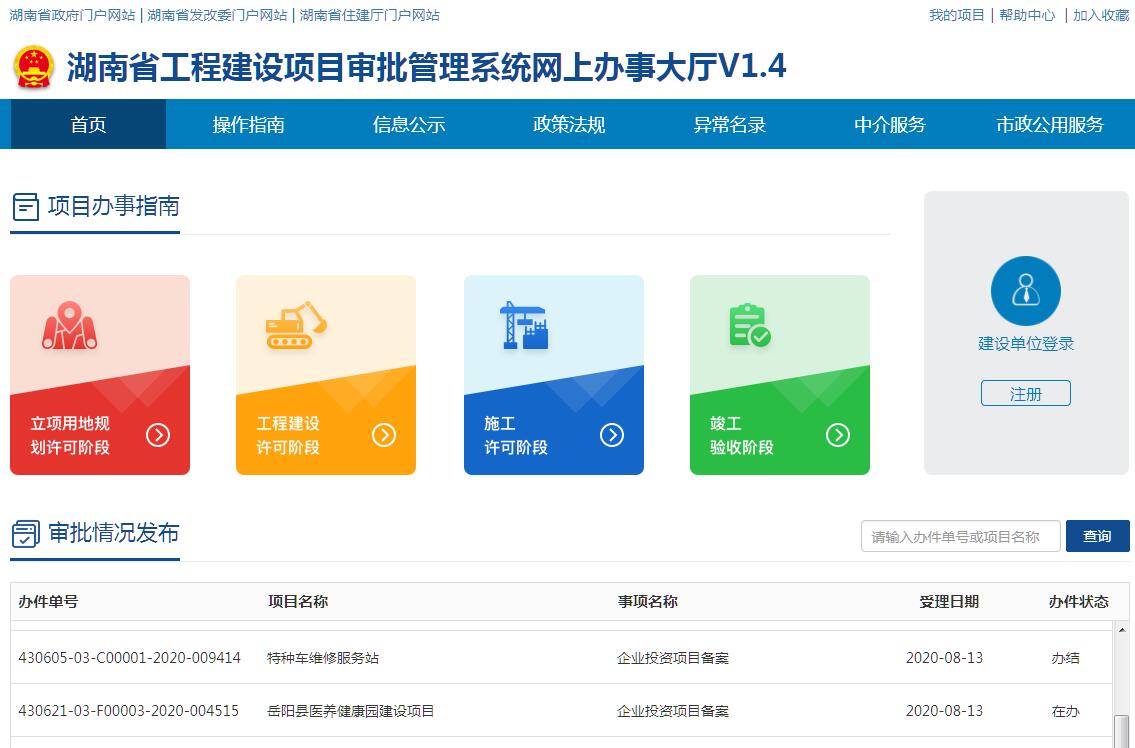
Task: Click the table scrollbar down arrow
Action: (1120, 740)
